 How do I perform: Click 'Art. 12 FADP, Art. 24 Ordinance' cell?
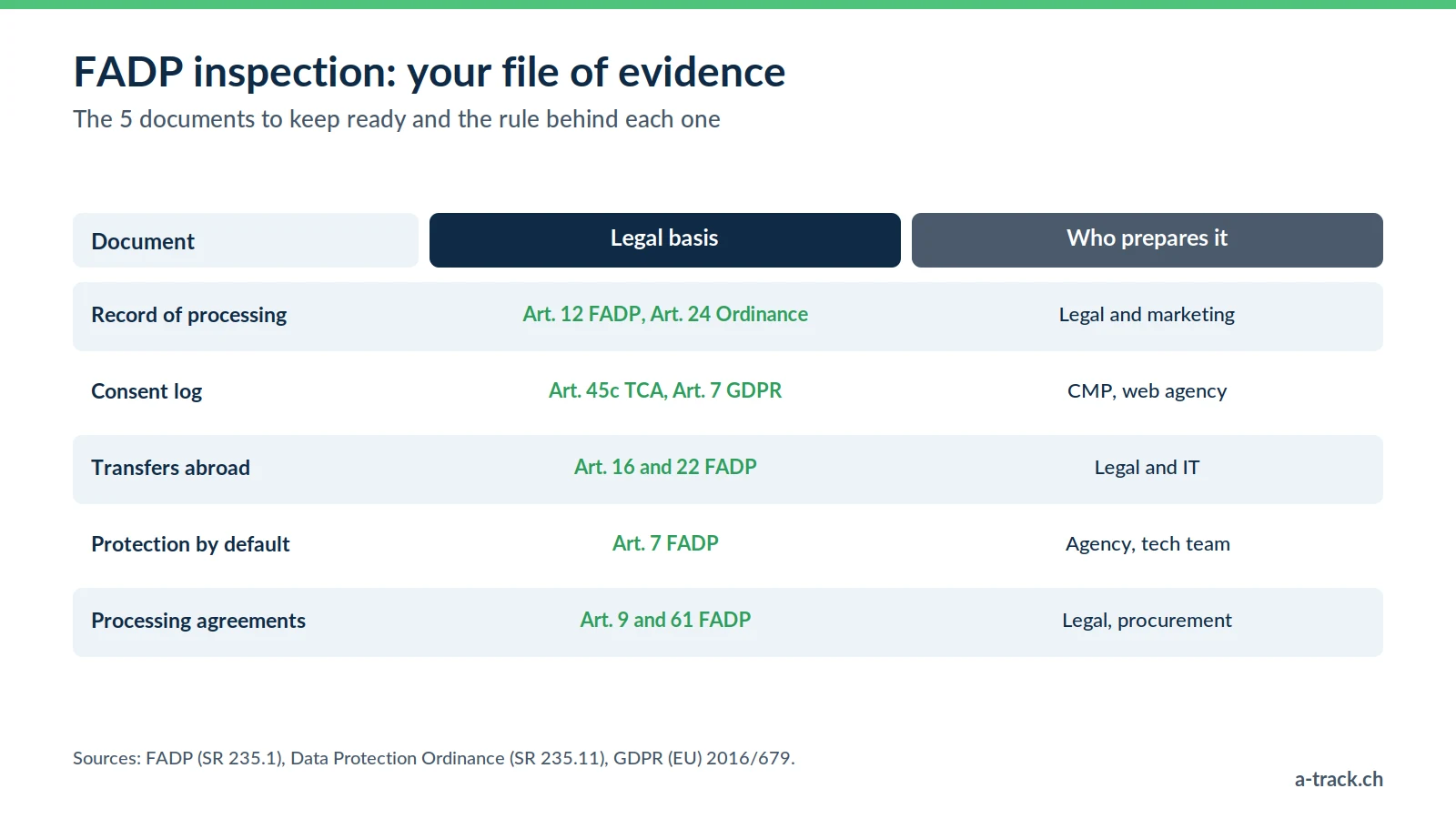point(665,314)
